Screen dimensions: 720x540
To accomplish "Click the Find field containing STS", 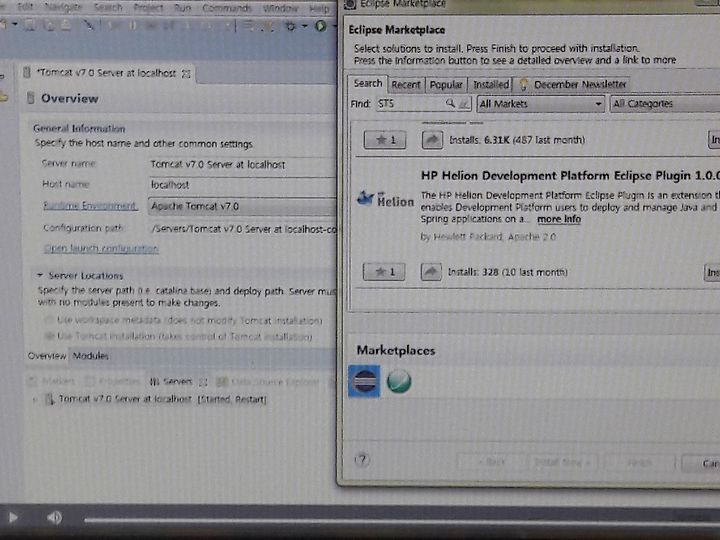I will [x=411, y=103].
